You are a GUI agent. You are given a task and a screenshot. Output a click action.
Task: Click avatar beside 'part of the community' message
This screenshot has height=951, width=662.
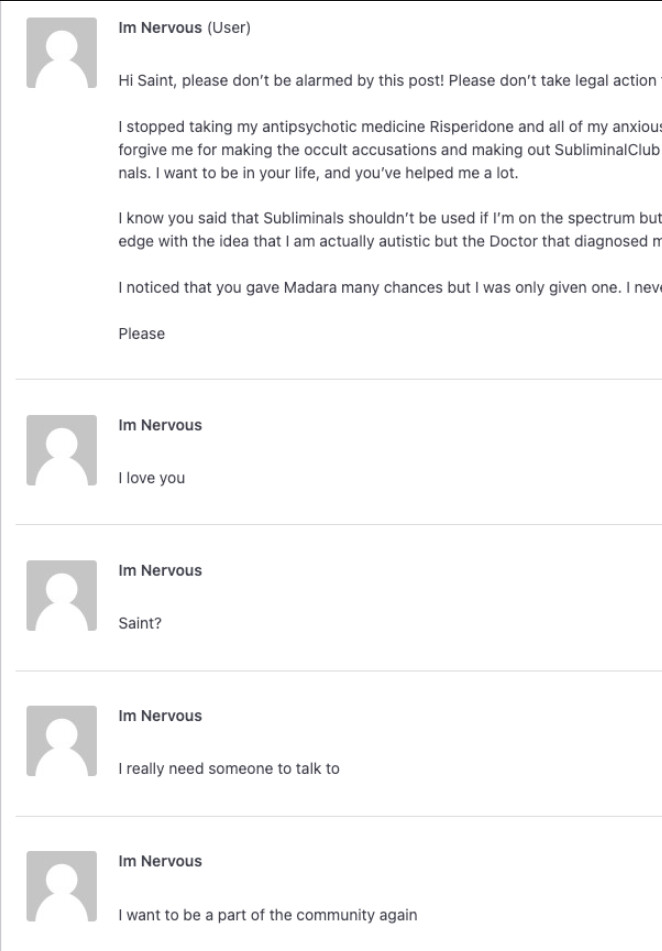pos(61,886)
